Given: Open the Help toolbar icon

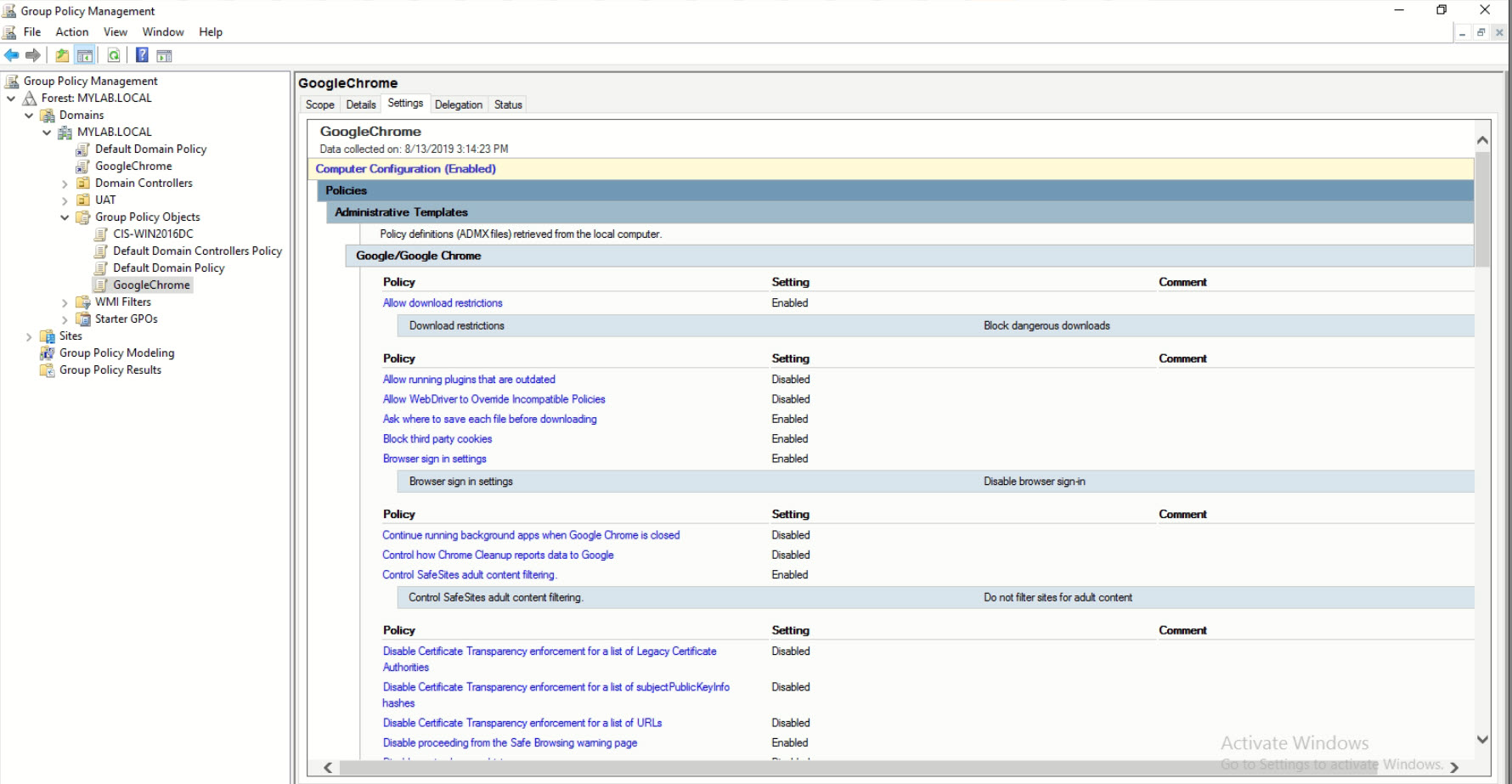Looking at the screenshot, I should [142, 55].
